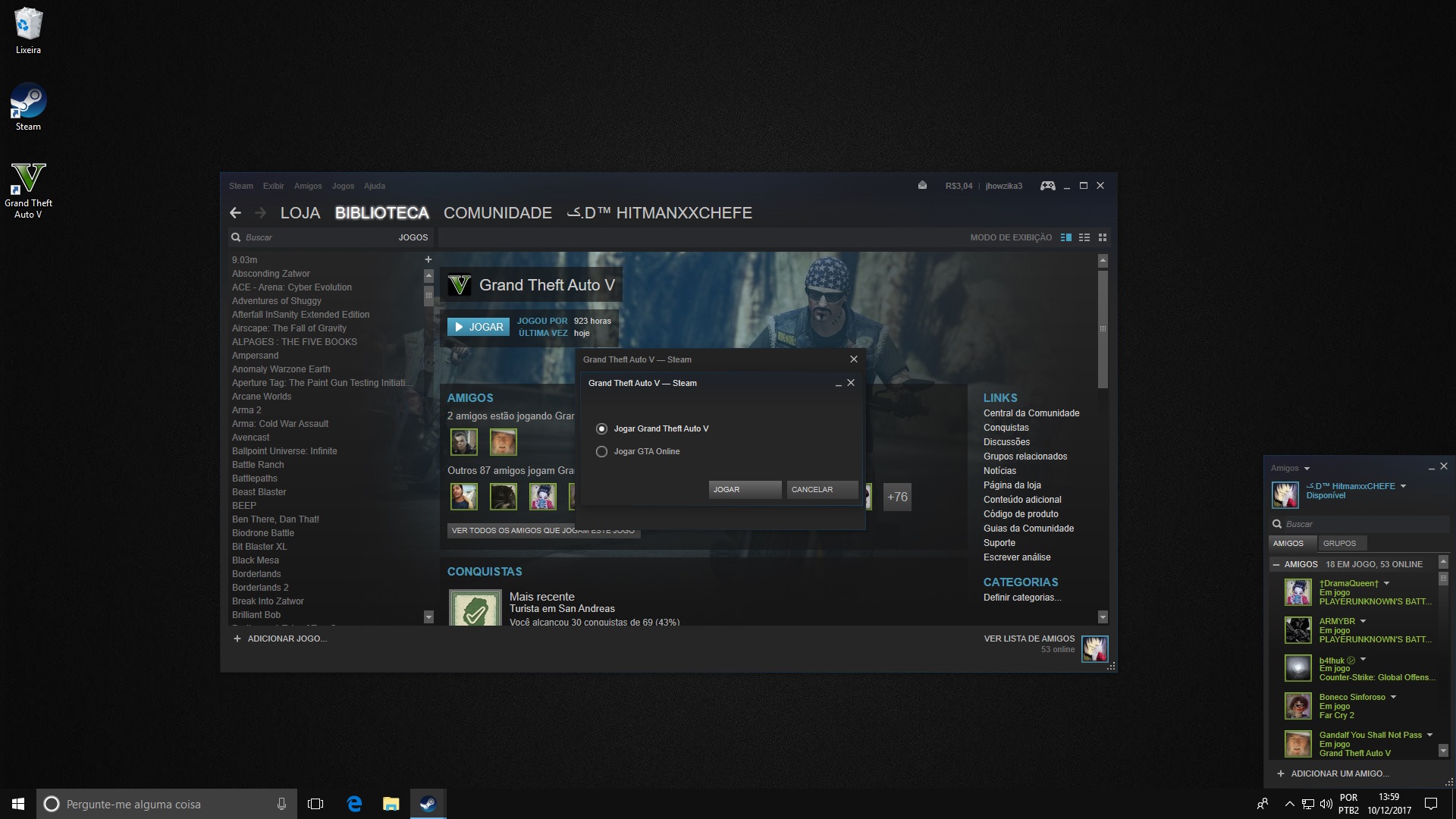Click the notifications inbox icon

pyautogui.click(x=922, y=186)
